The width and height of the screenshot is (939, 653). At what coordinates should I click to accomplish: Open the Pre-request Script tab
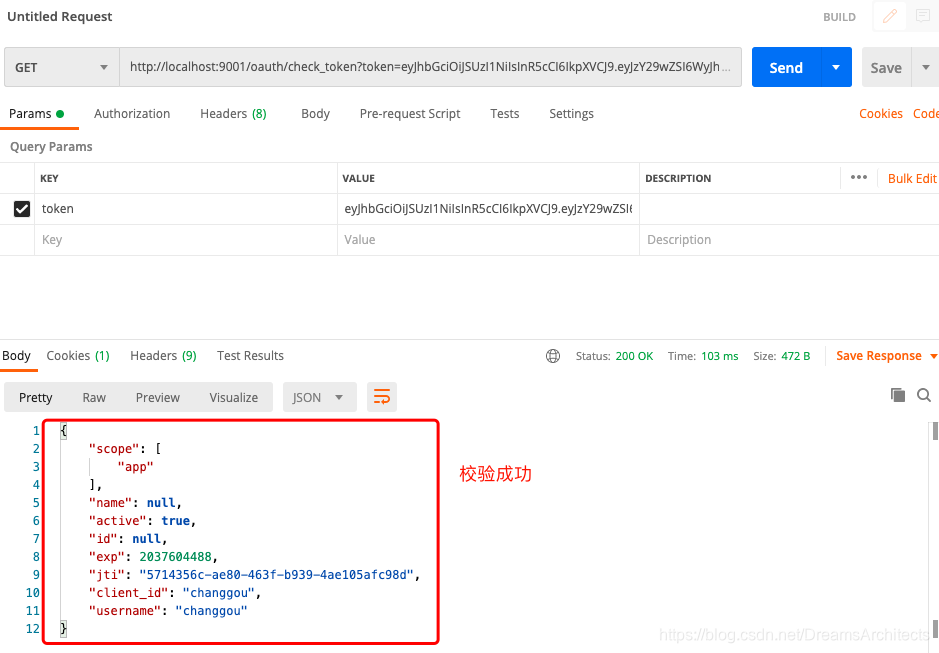pos(410,114)
